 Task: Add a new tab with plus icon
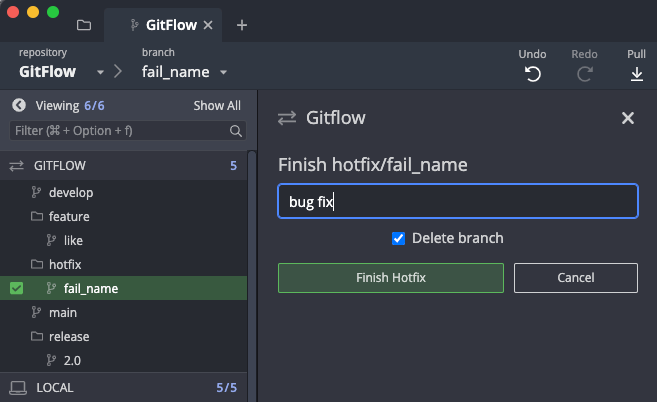click(241, 25)
